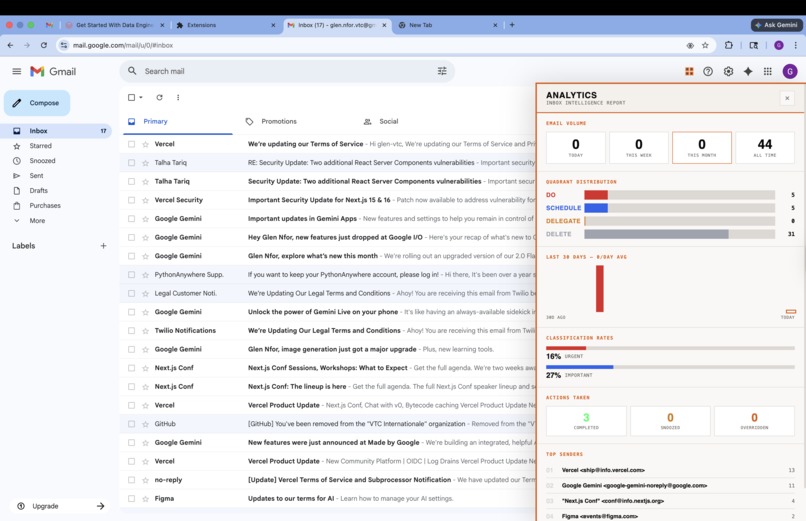Switch to the Social tab
Screen dimensions: 806x521
(x=388, y=121)
